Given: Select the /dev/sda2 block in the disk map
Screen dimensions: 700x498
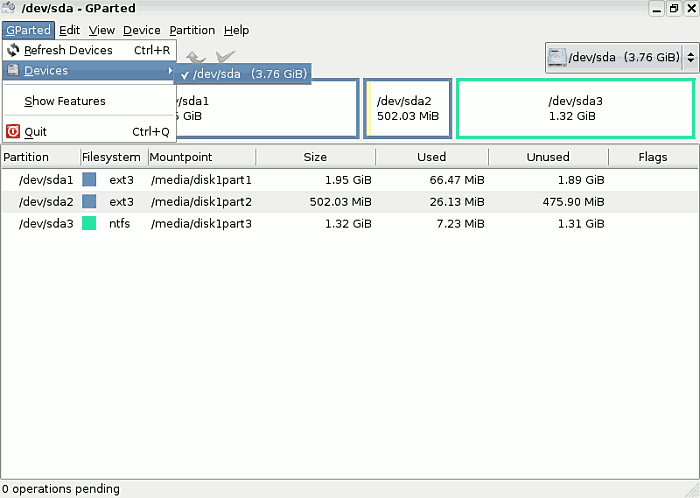Looking at the screenshot, I should [x=407, y=108].
